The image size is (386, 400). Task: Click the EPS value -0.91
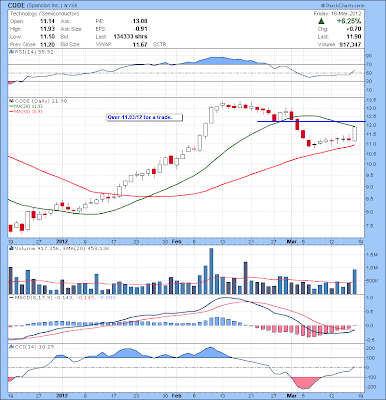141,29
